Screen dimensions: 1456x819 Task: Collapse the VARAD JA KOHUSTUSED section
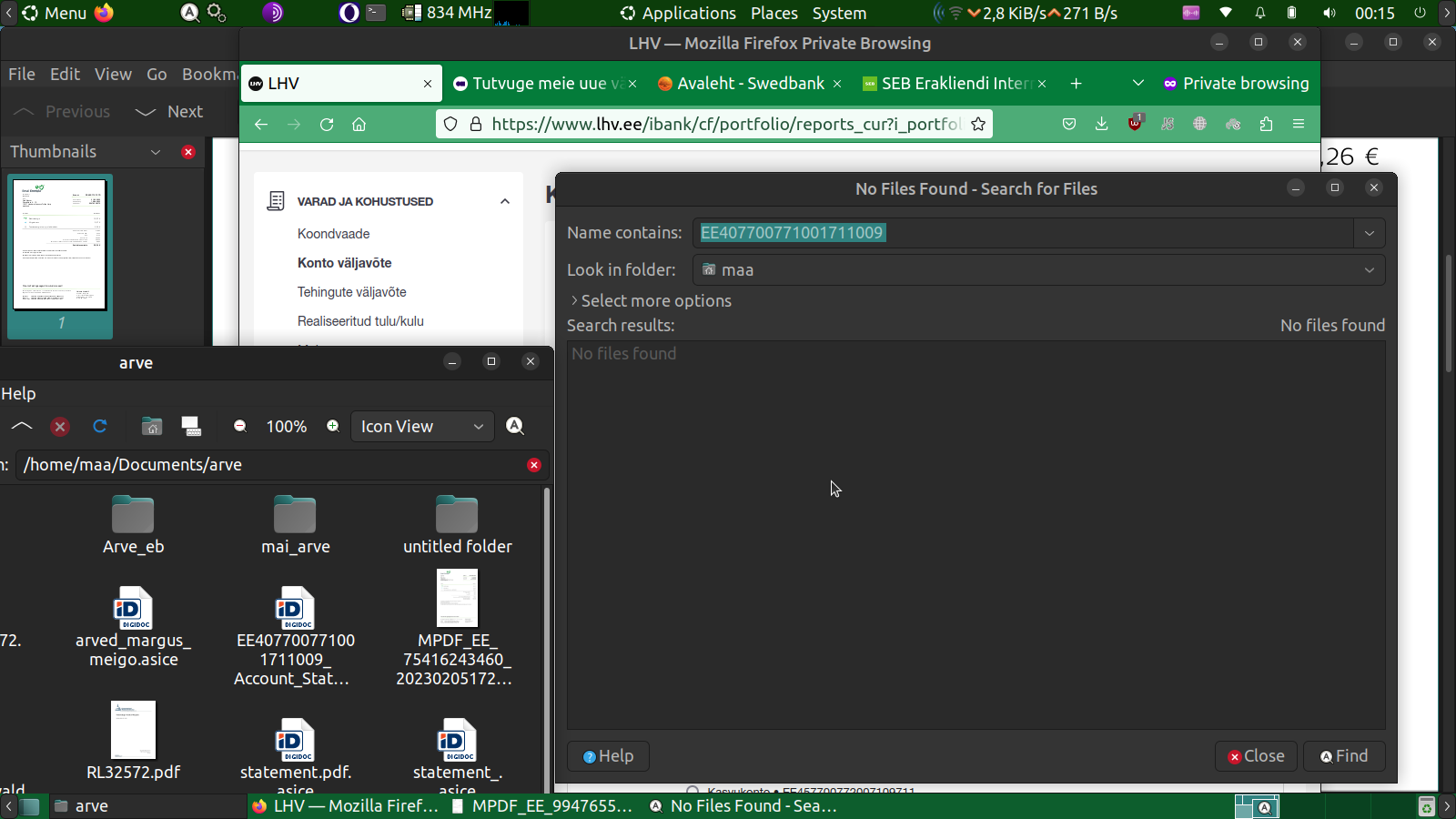[x=505, y=201]
